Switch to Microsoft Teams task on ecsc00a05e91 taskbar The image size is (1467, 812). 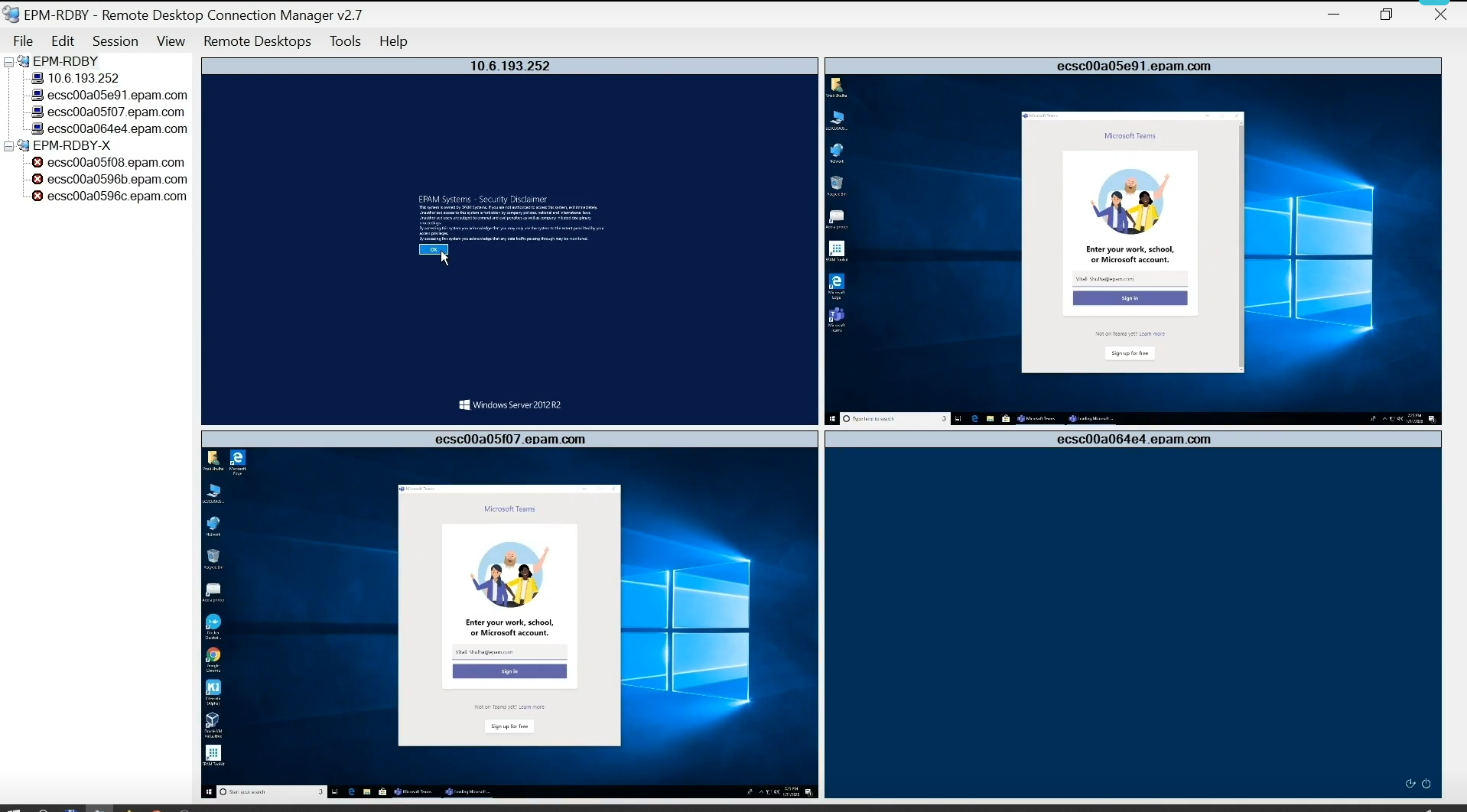coord(1037,419)
